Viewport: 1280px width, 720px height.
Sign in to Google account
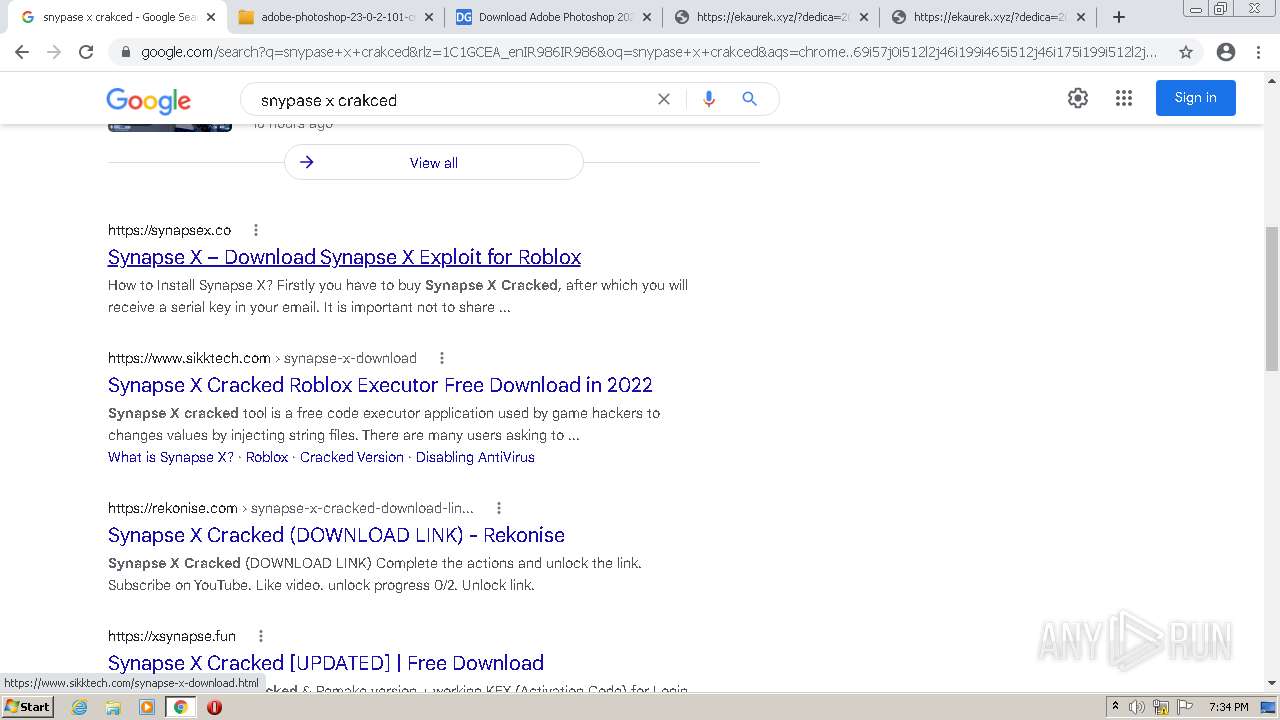click(1195, 98)
